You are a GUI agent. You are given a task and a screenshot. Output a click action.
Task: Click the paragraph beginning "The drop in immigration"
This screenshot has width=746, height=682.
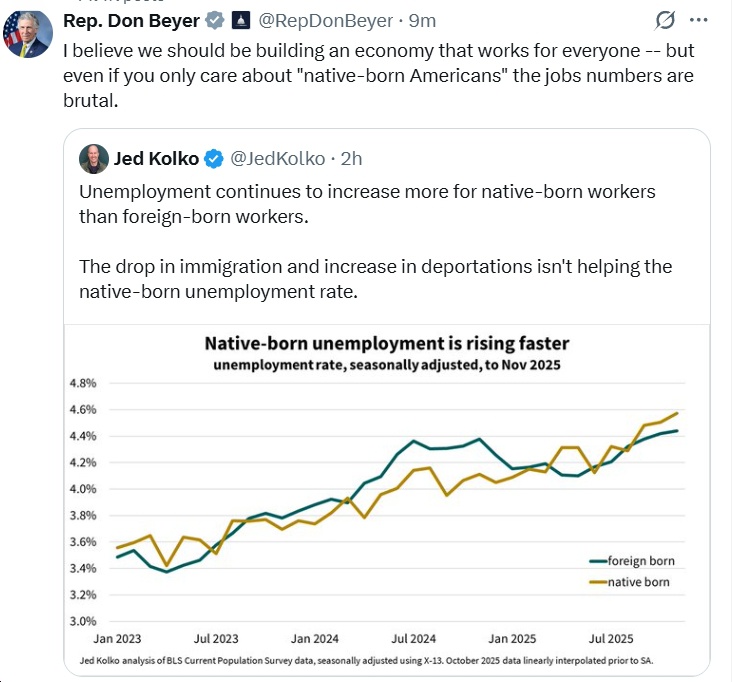(x=375, y=279)
